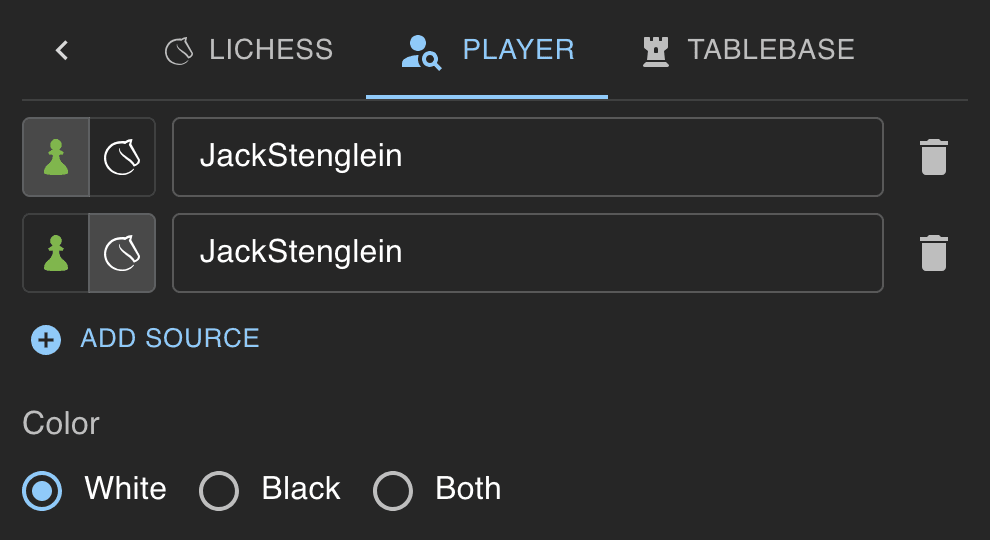Click the Lichess knight icon in tab bar

tap(179, 51)
